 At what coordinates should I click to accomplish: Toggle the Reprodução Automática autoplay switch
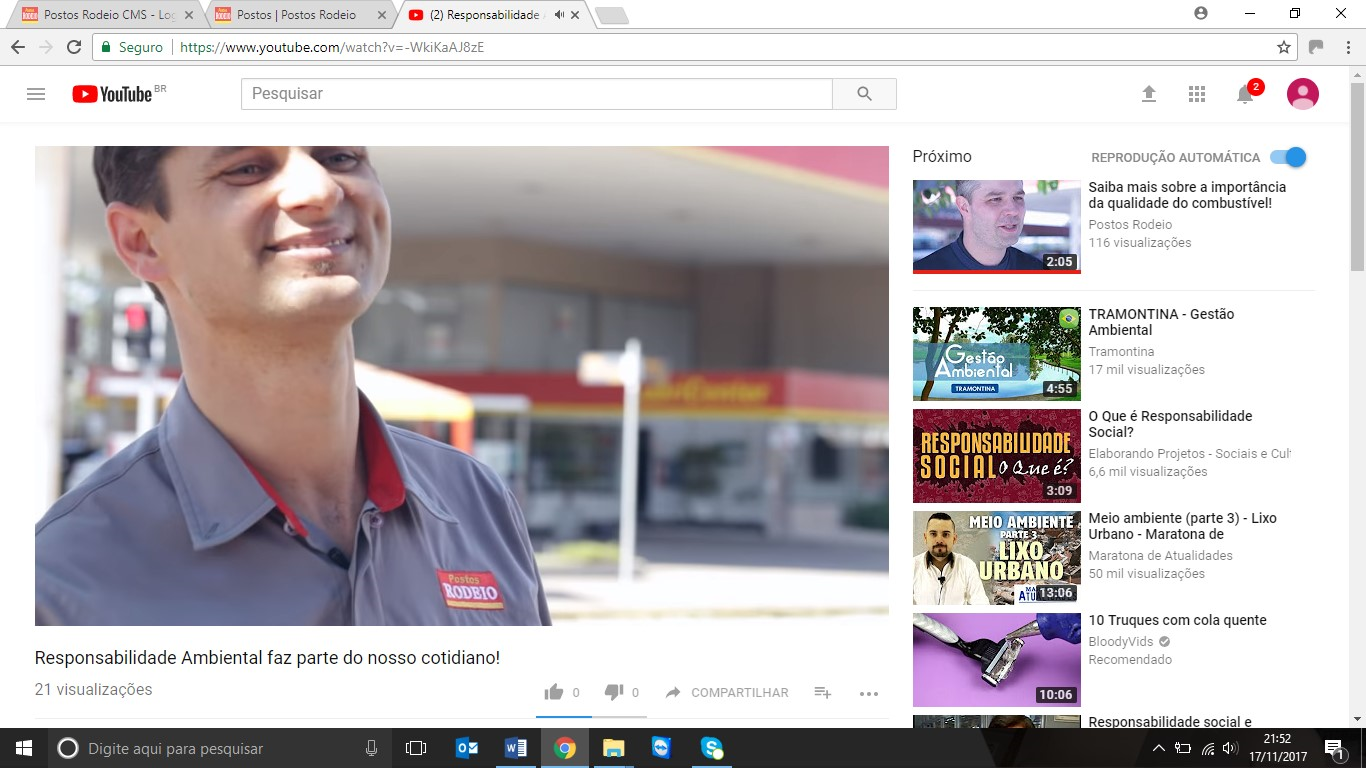pos(1288,157)
